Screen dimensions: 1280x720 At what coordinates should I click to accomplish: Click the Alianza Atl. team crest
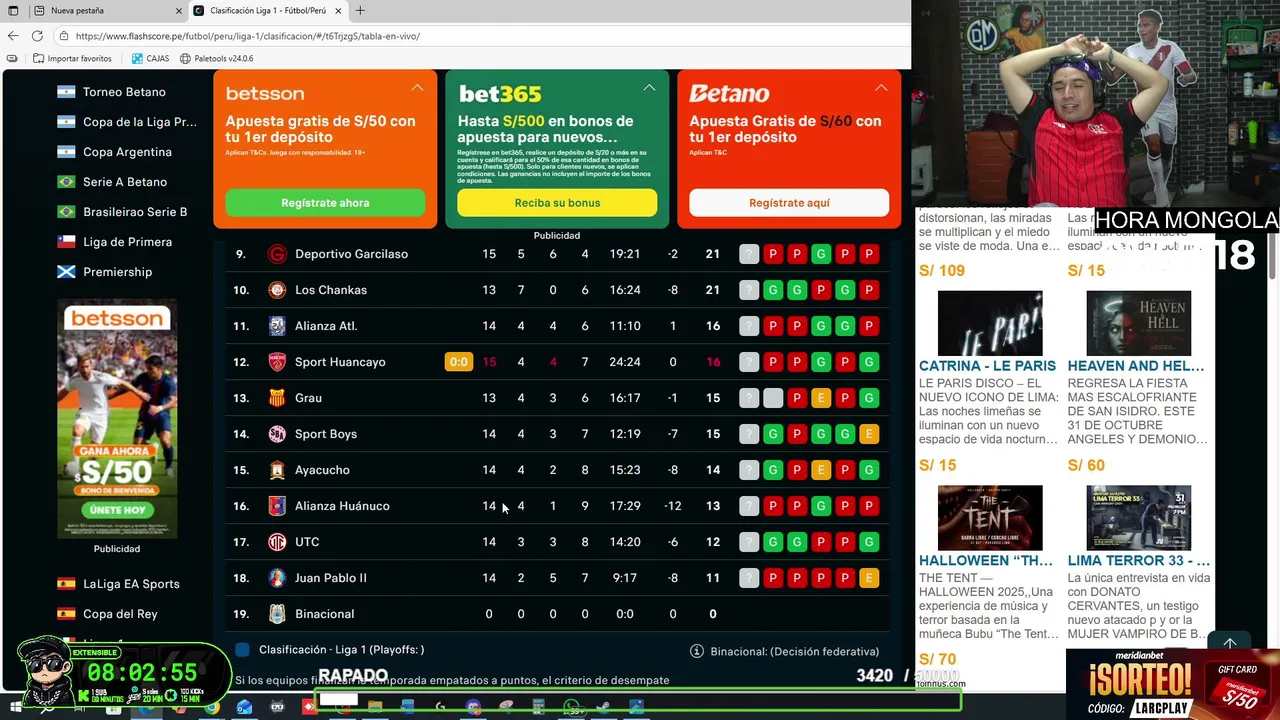[277, 326]
